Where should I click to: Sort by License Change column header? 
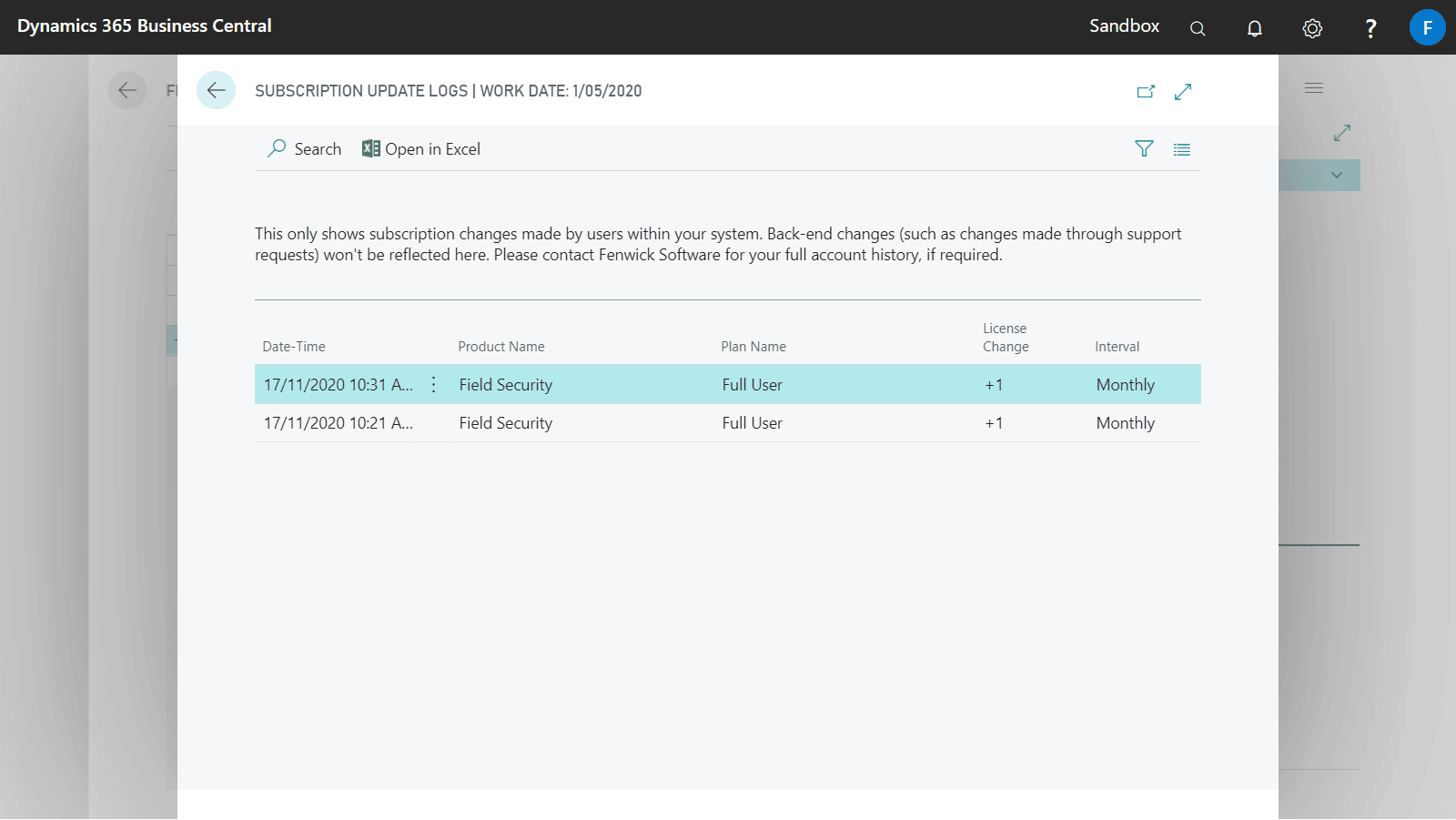[x=1006, y=338]
